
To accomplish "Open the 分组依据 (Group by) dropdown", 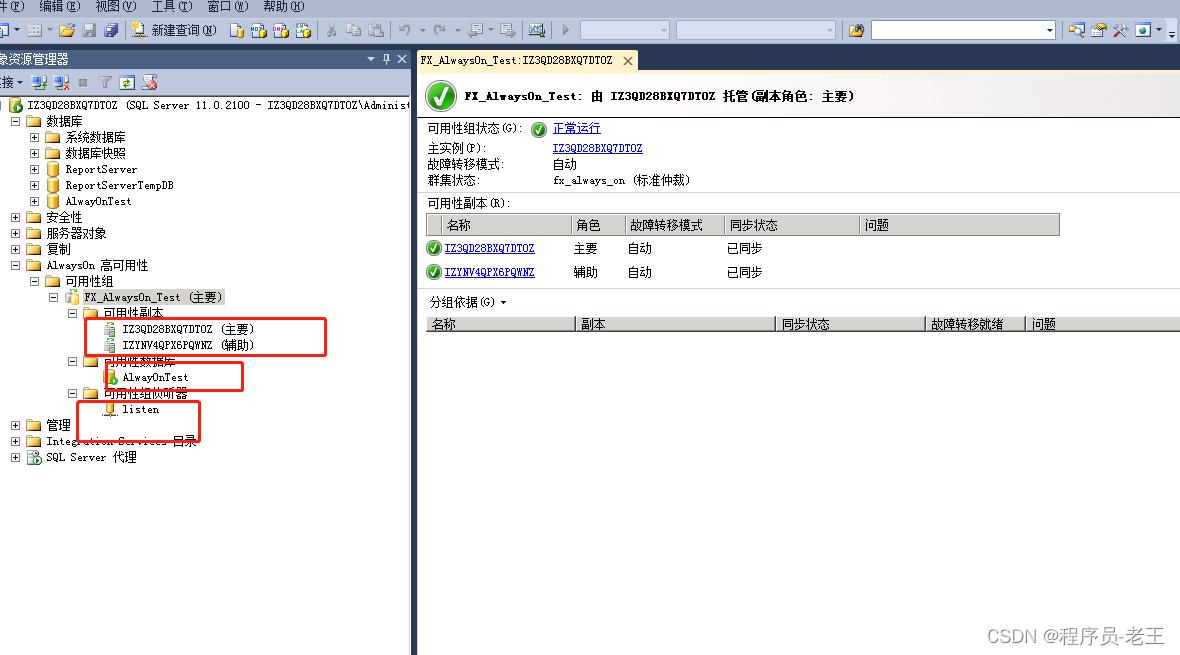I will click(x=468, y=302).
